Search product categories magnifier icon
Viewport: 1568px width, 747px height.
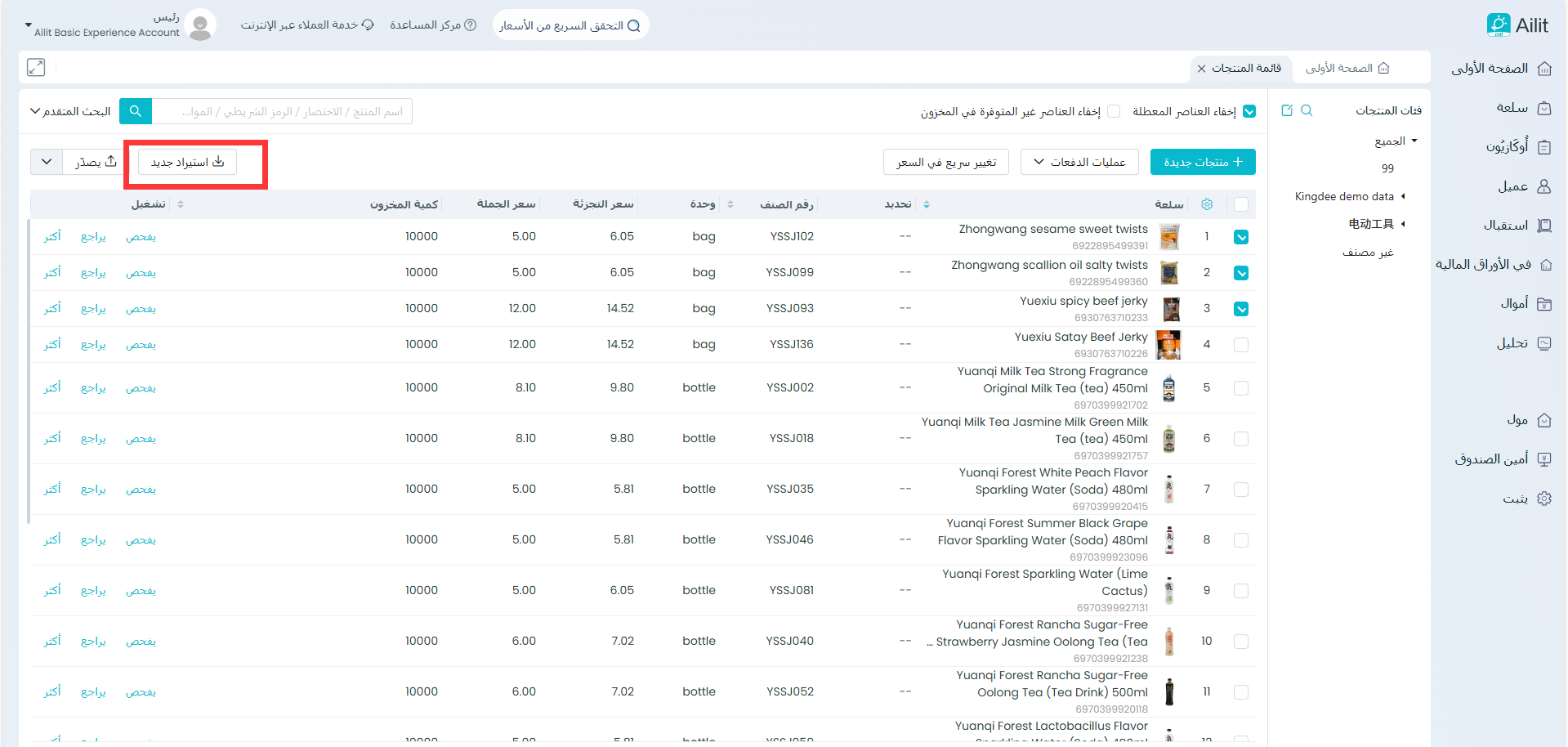(x=1307, y=110)
